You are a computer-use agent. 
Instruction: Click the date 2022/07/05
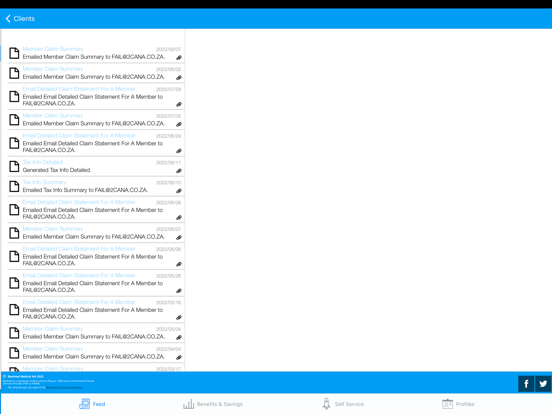point(168,116)
